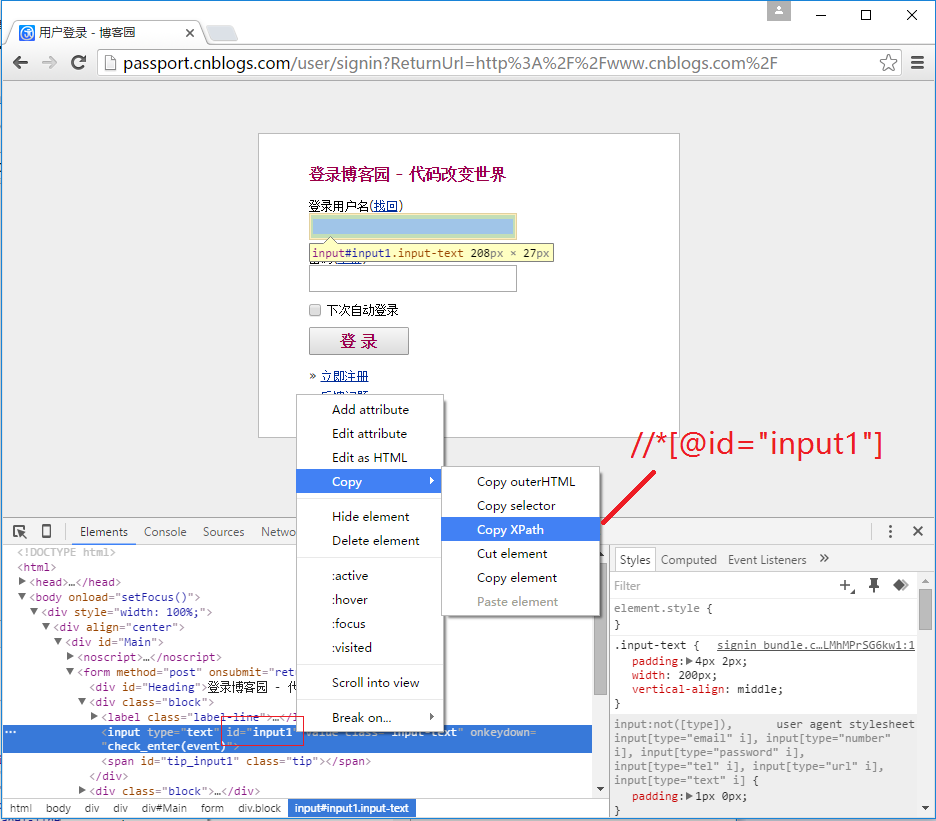This screenshot has width=936, height=821.
Task: Collapse the div id Main node
Action: tap(58, 641)
